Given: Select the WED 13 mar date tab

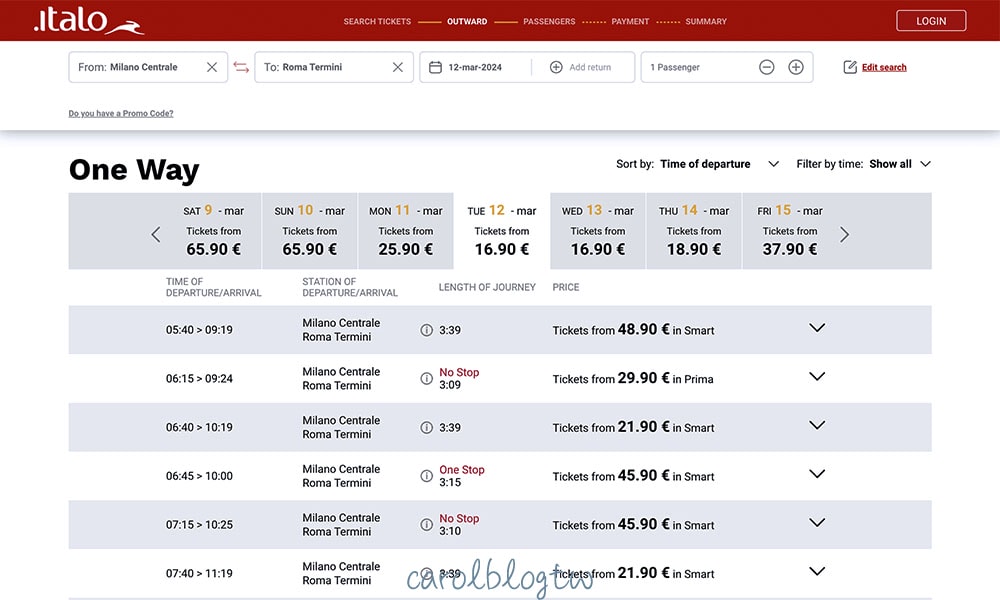Looking at the screenshot, I should [598, 231].
